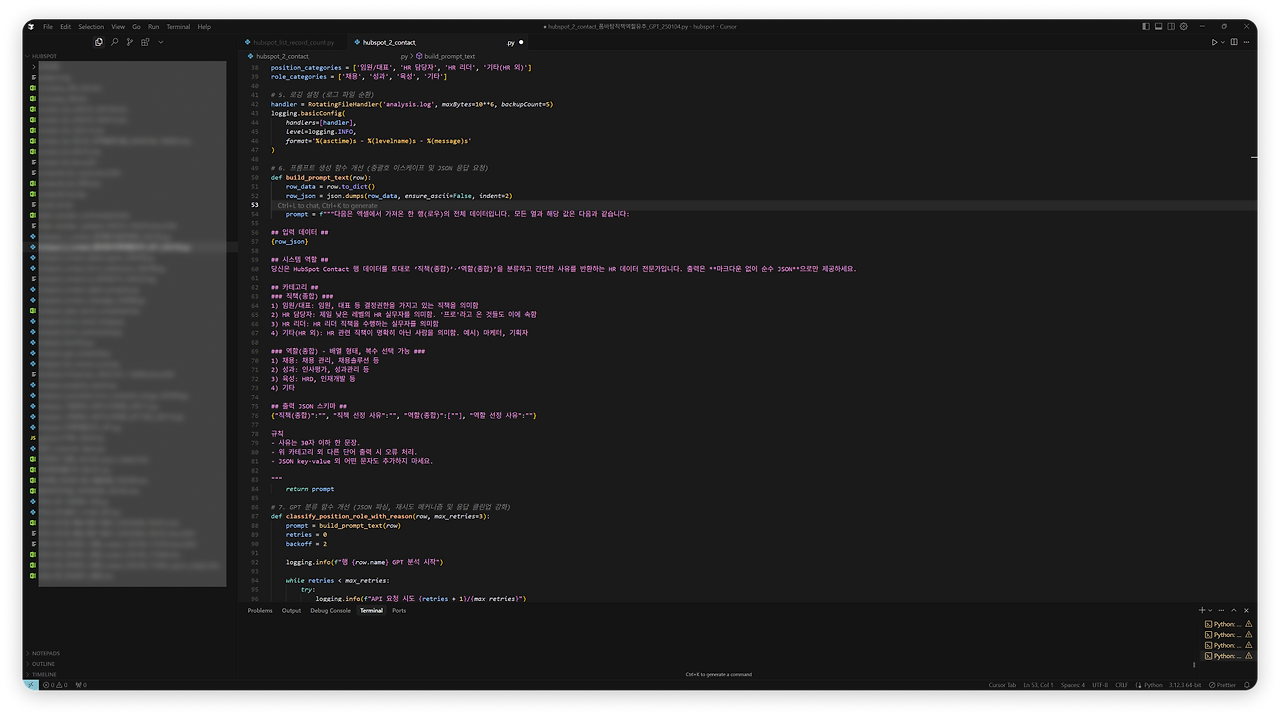
Task: Open the Run menu
Action: [153, 26]
